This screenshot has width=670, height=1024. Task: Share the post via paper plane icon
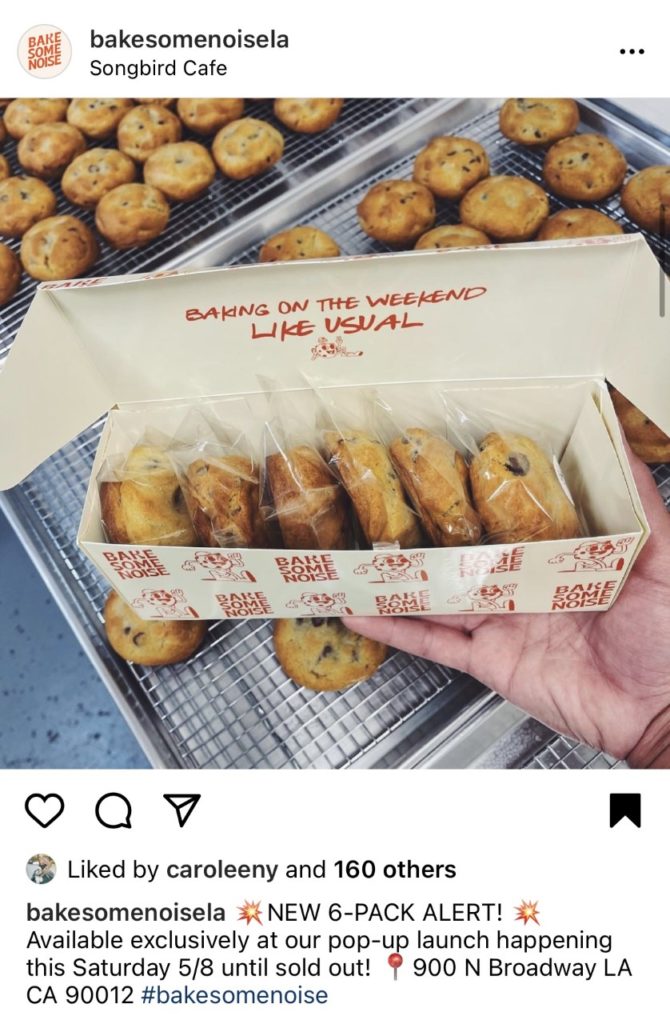tap(181, 810)
